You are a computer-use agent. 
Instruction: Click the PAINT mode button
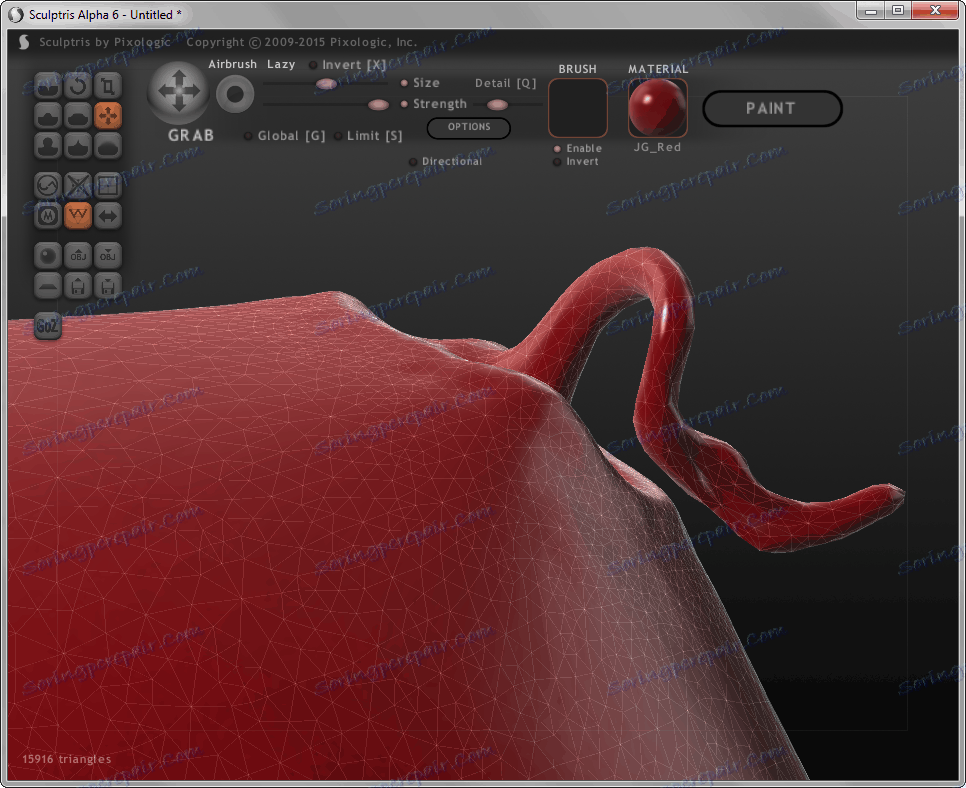pyautogui.click(x=771, y=109)
